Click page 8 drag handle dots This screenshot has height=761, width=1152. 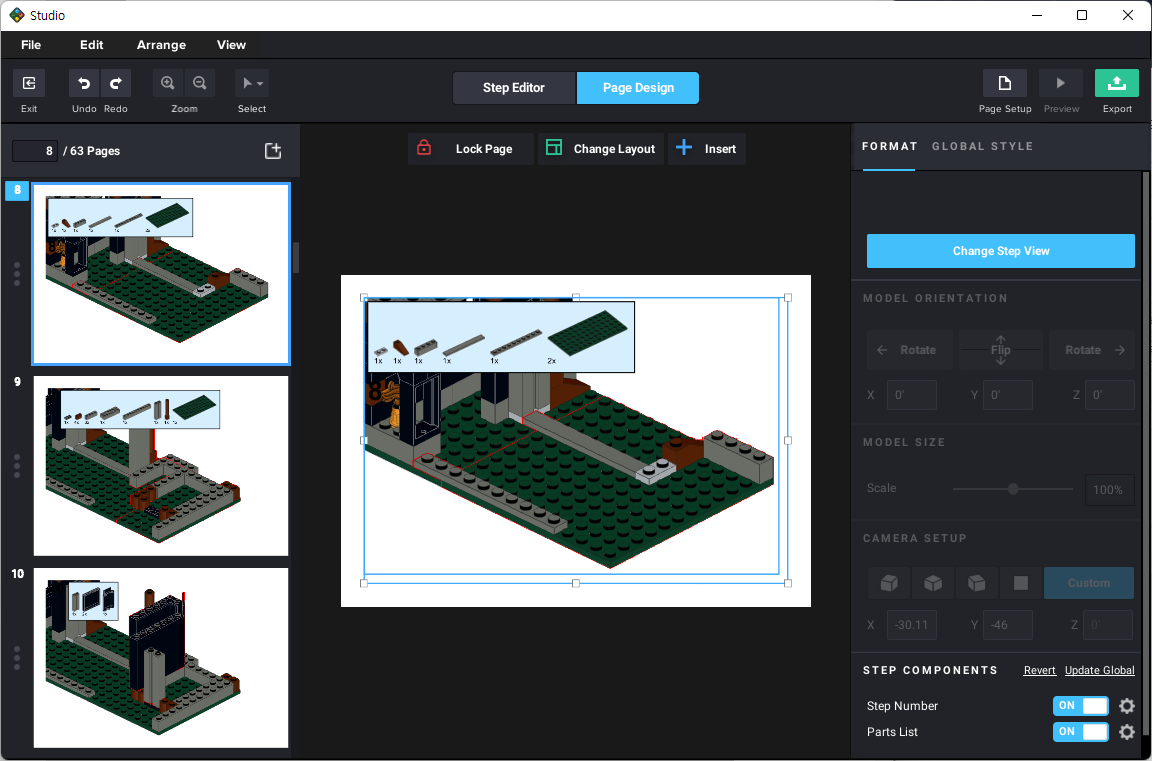(x=17, y=274)
